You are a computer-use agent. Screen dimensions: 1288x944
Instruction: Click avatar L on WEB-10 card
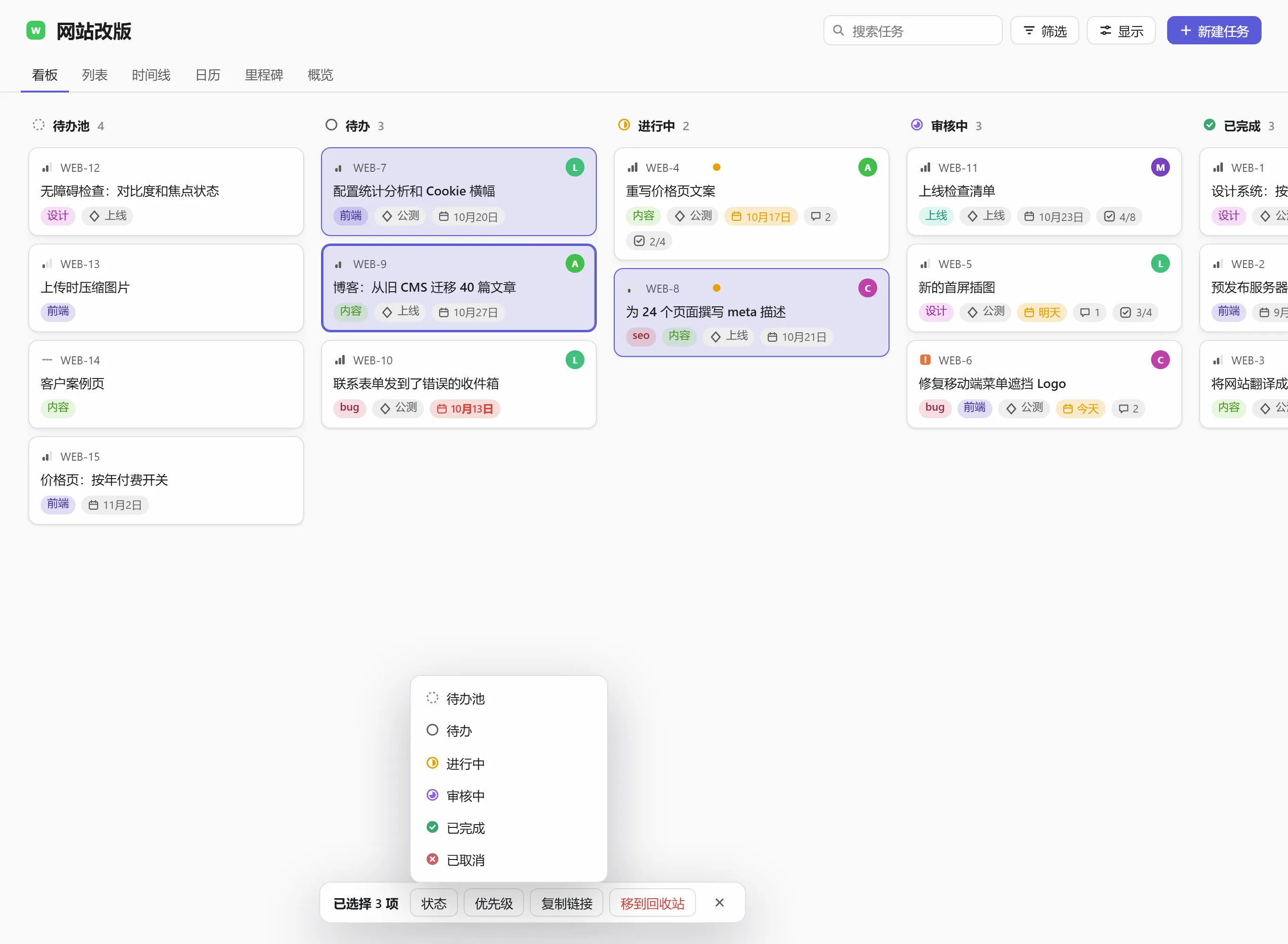pyautogui.click(x=574, y=360)
